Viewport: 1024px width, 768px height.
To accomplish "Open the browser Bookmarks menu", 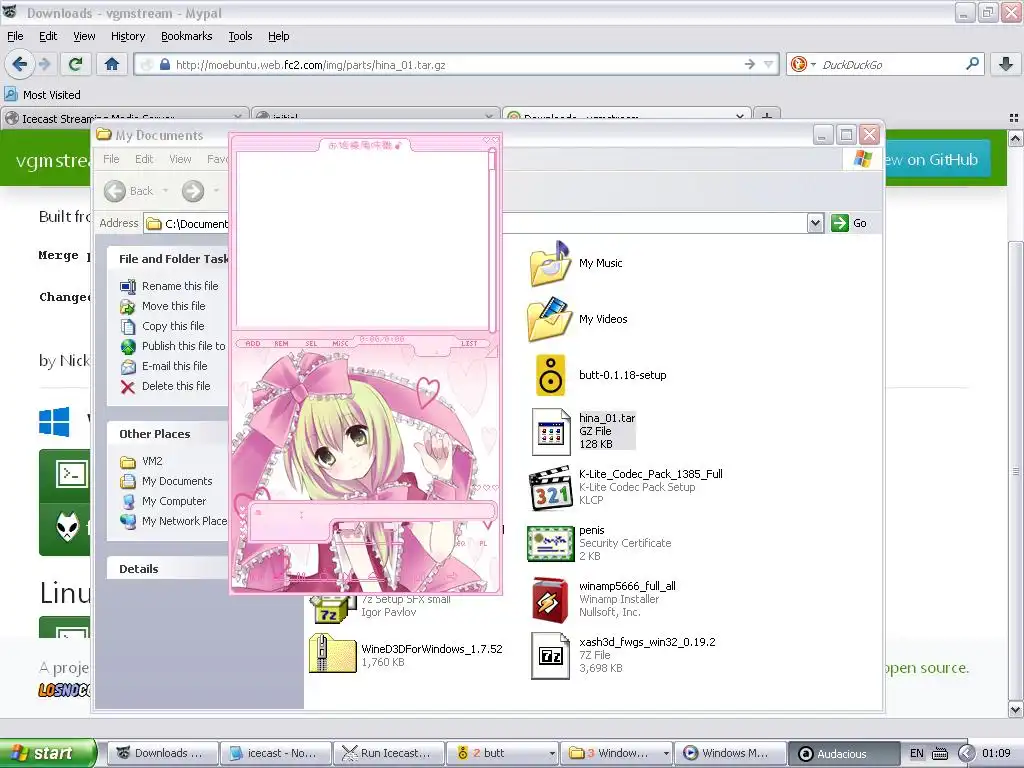I will [x=186, y=36].
